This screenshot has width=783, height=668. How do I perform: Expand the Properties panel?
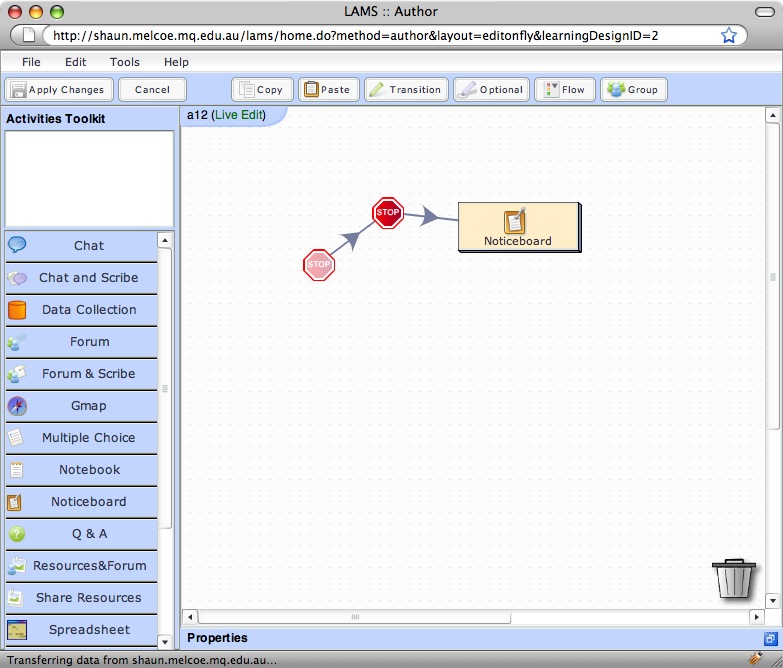(770, 638)
